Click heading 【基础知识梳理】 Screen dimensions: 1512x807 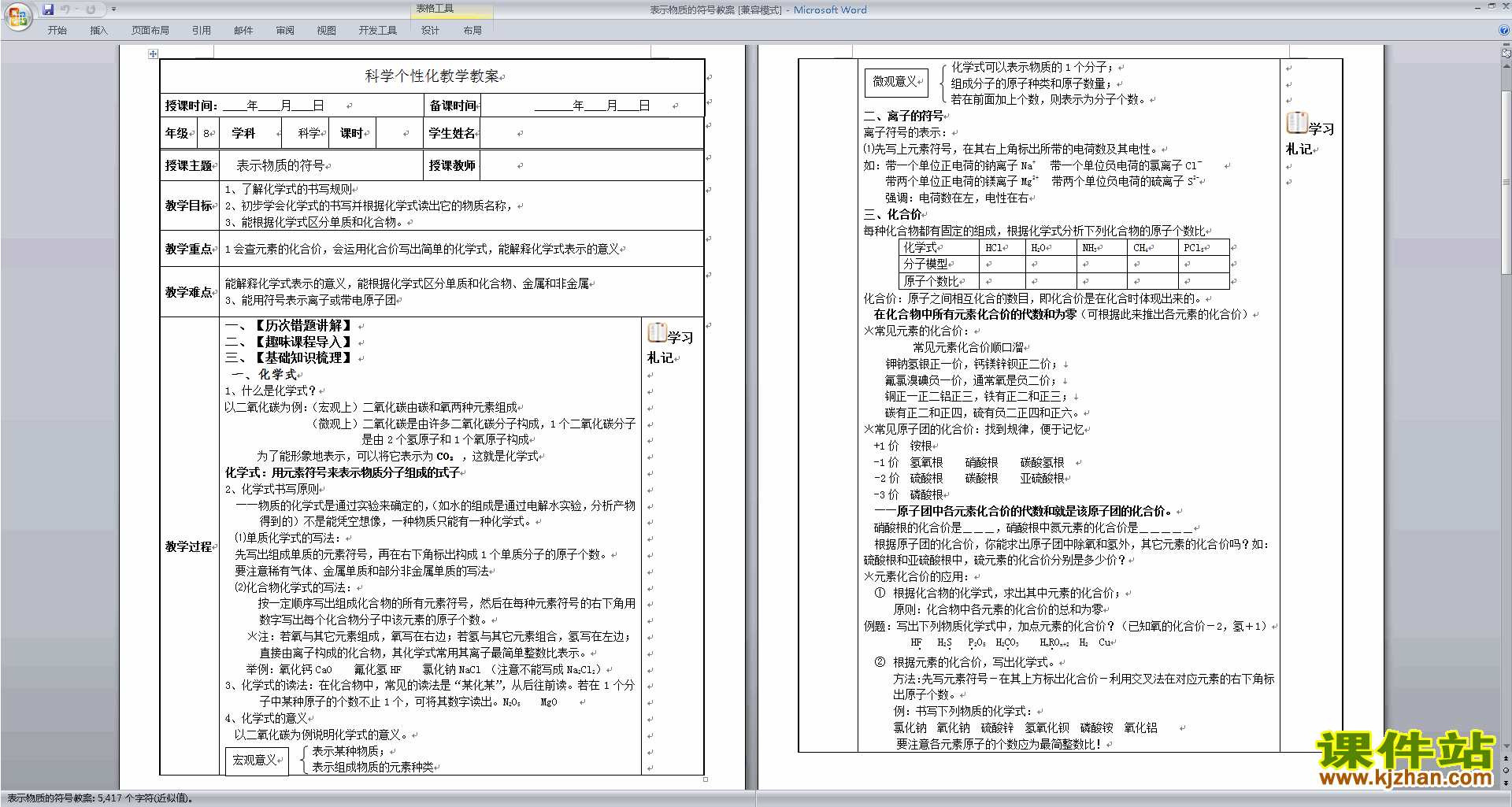[303, 357]
